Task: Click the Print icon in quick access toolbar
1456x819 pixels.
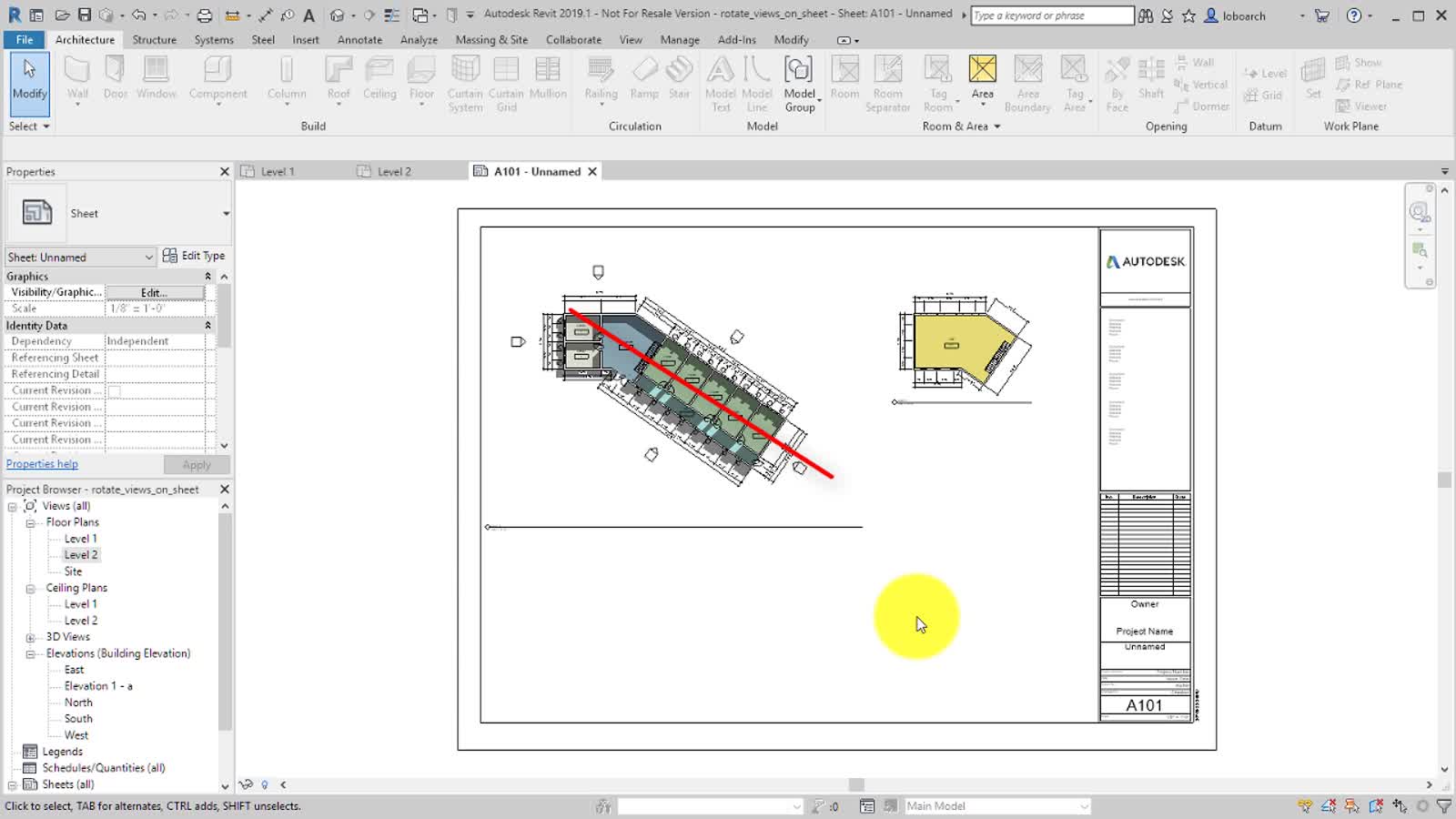Action: click(205, 15)
